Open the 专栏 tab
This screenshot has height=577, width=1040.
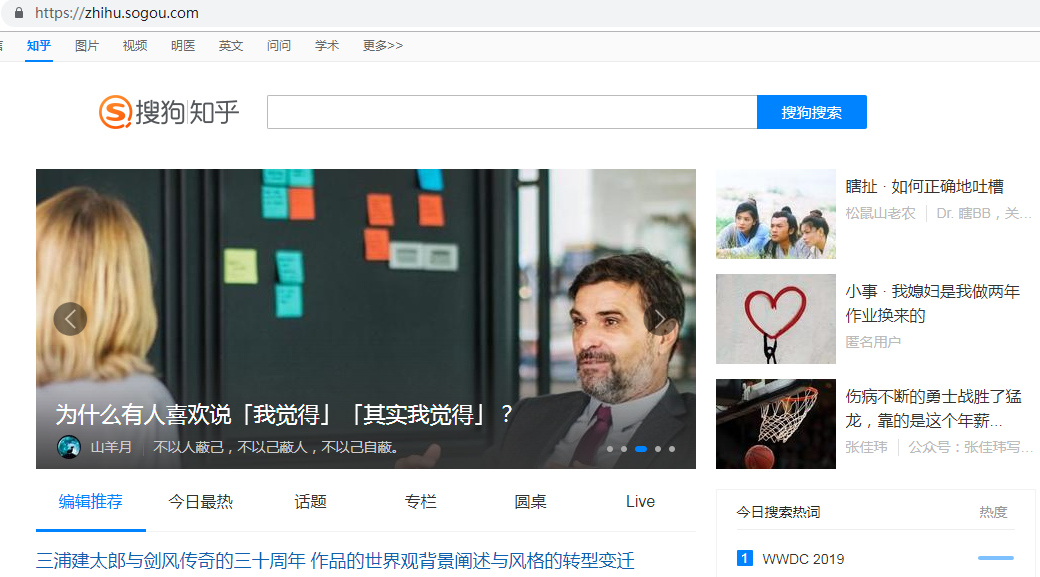tap(421, 502)
